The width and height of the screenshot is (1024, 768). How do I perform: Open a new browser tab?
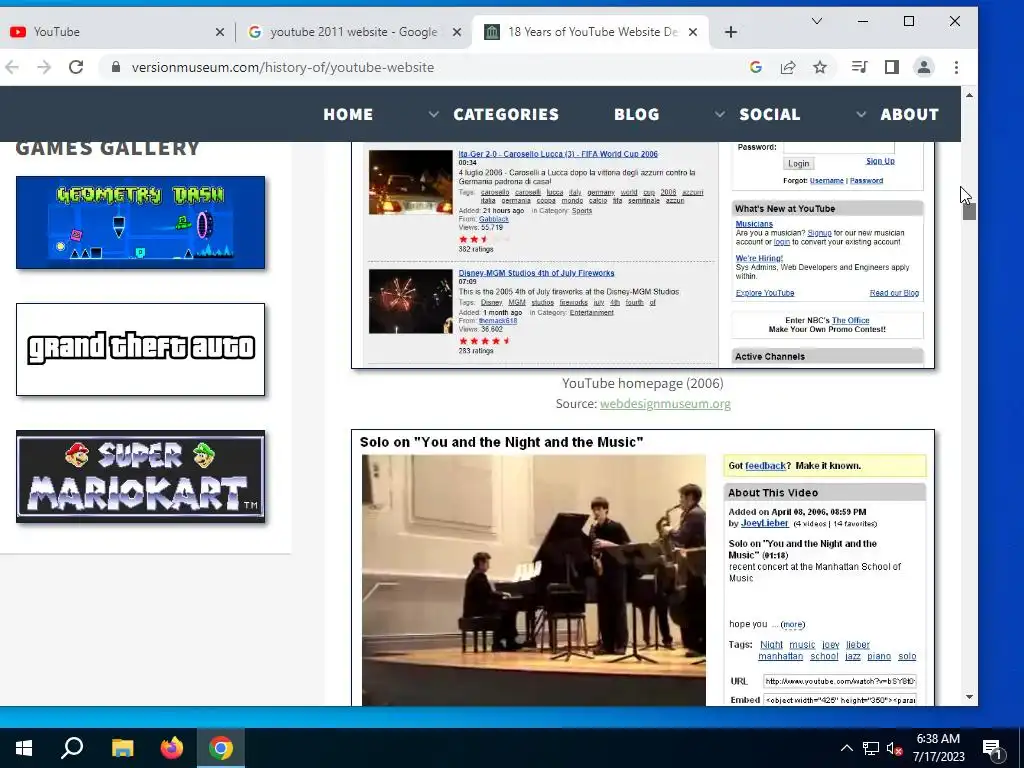(731, 32)
